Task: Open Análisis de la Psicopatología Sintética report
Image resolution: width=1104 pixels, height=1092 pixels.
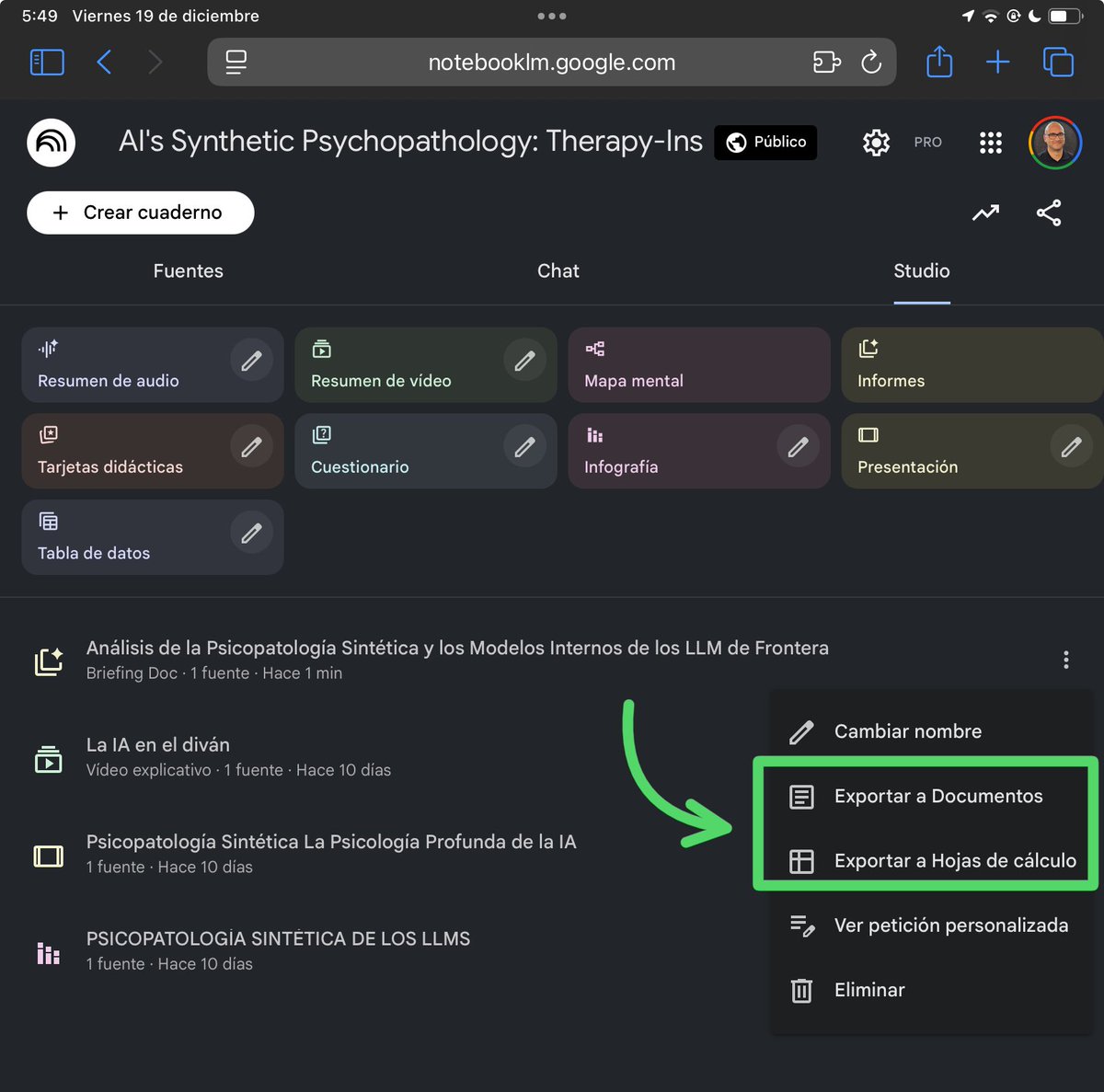Action: (457, 660)
